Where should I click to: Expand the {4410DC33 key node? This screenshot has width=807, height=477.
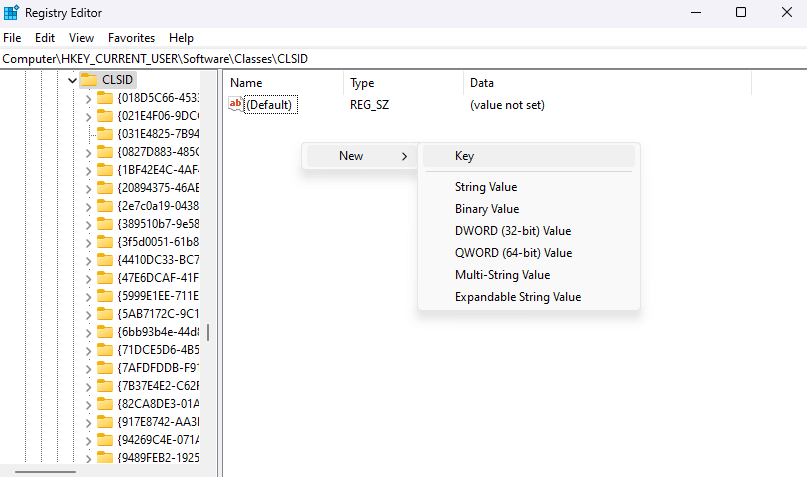point(88,260)
